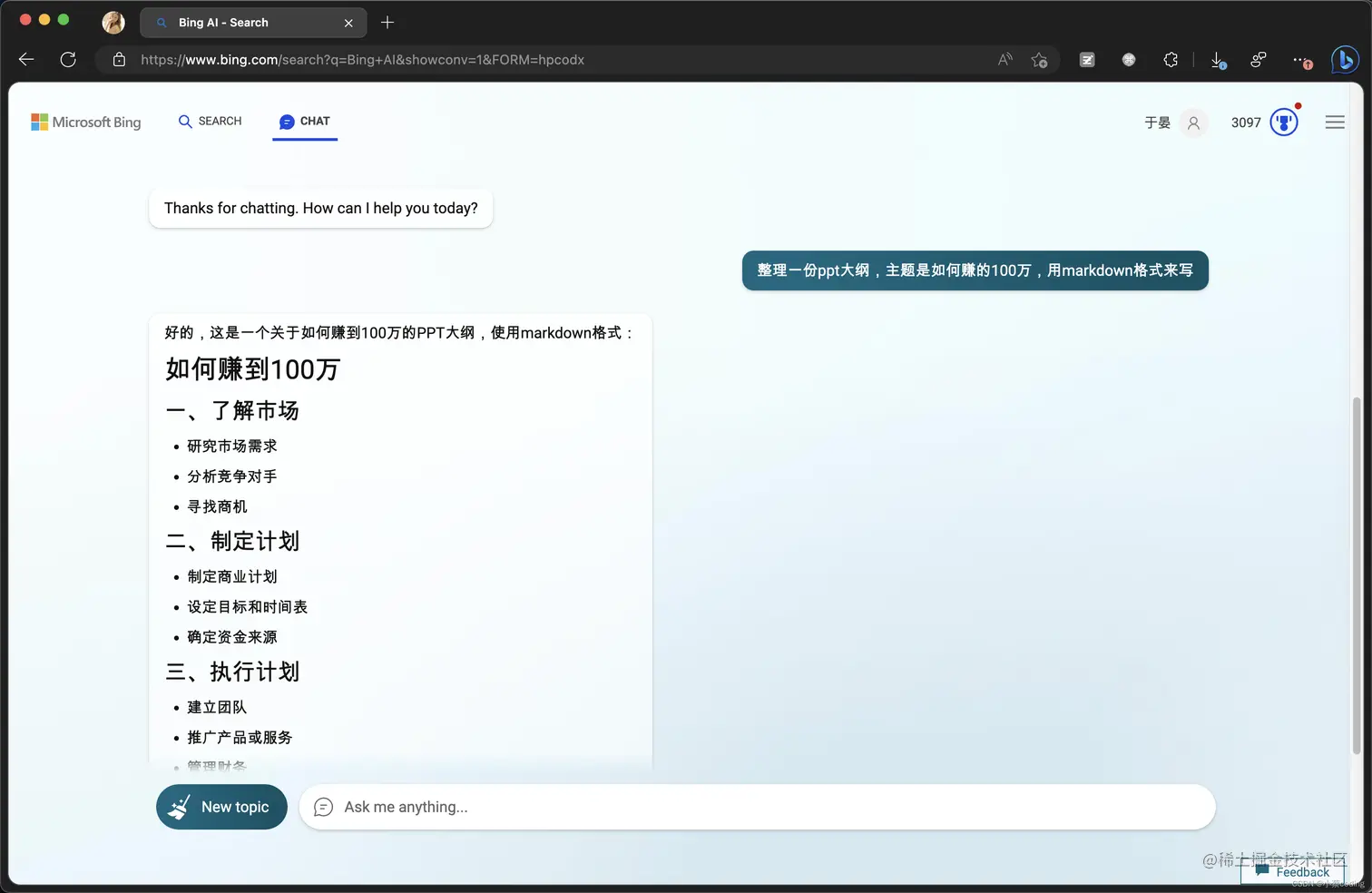Viewport: 1372px width, 893px height.
Task: Open the Microsoft Bing logo on homepage
Action: coord(86,122)
